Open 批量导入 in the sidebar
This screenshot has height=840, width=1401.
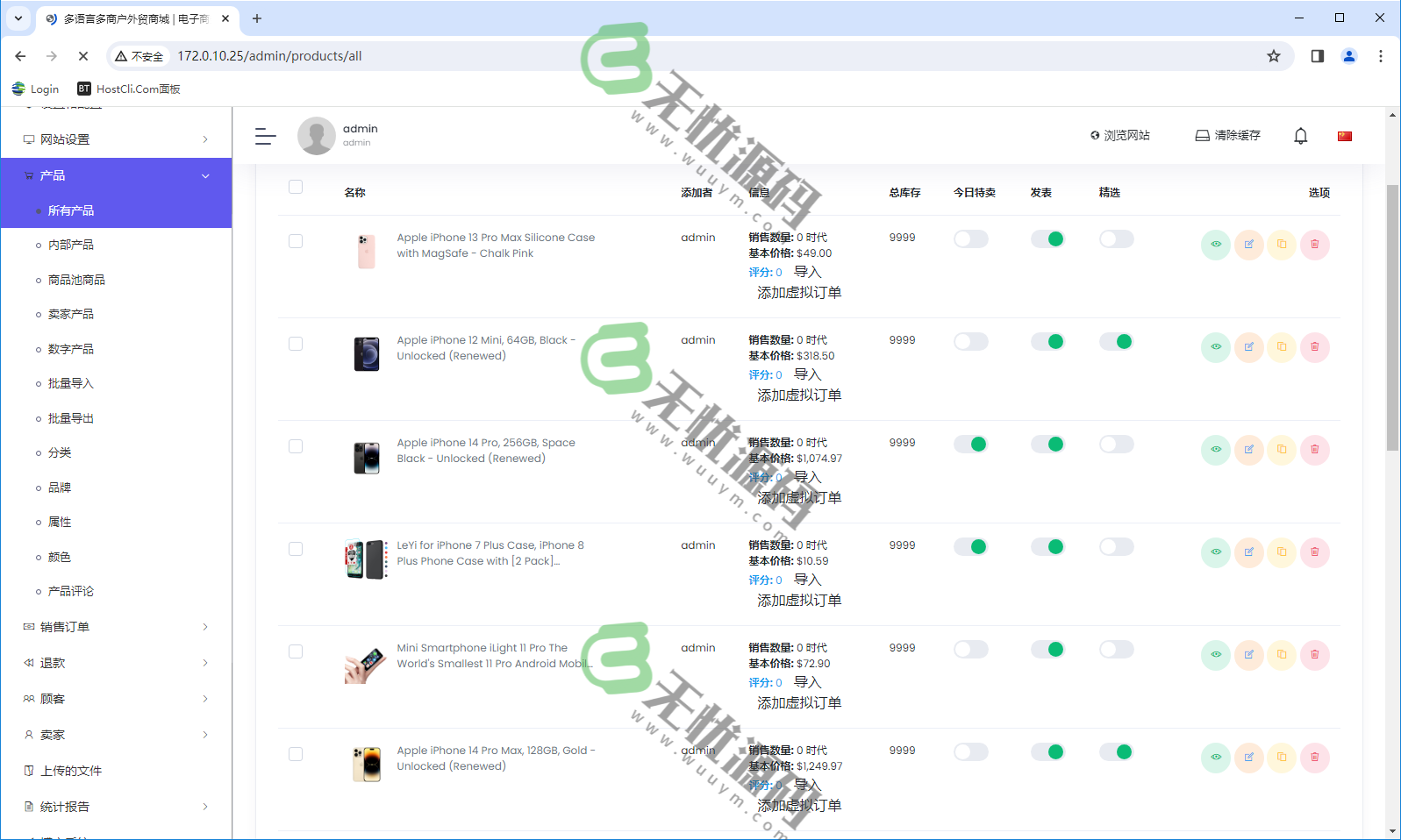pos(70,383)
